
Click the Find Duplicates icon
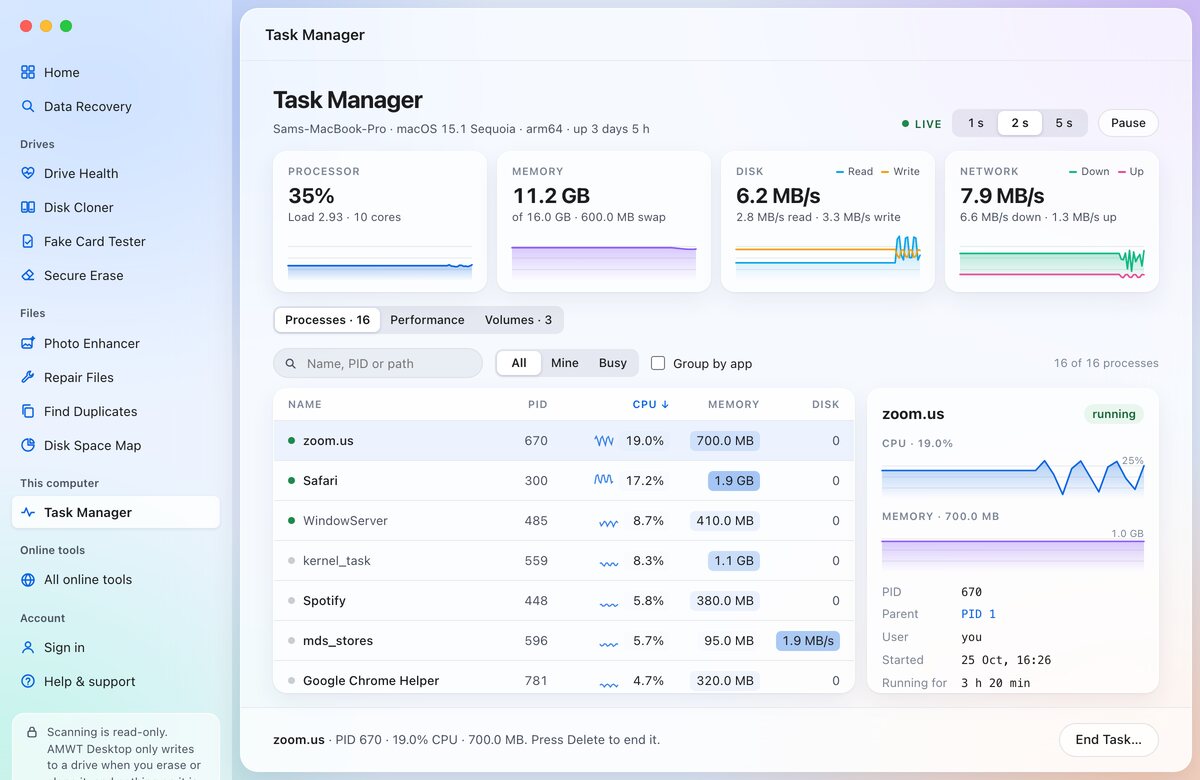[28, 411]
